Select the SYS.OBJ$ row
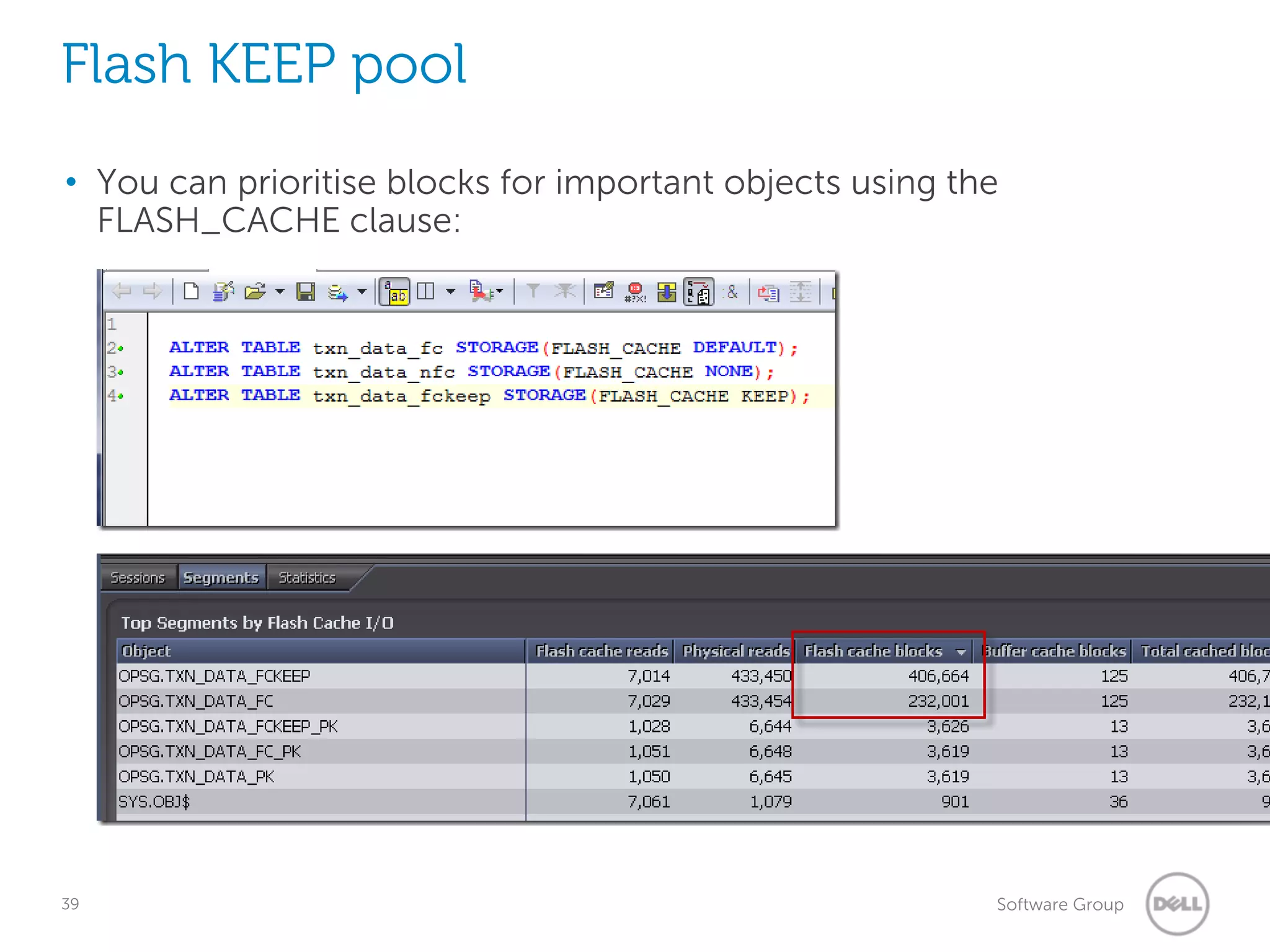Image resolution: width=1270 pixels, height=952 pixels. point(693,801)
